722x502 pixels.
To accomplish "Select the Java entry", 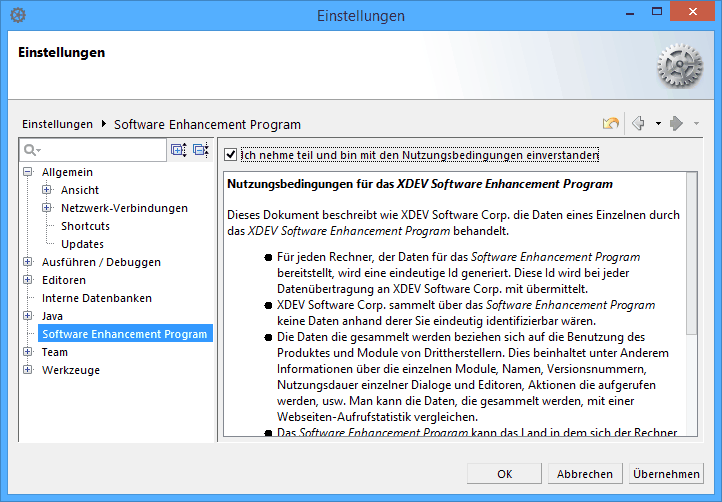I will [52, 315].
